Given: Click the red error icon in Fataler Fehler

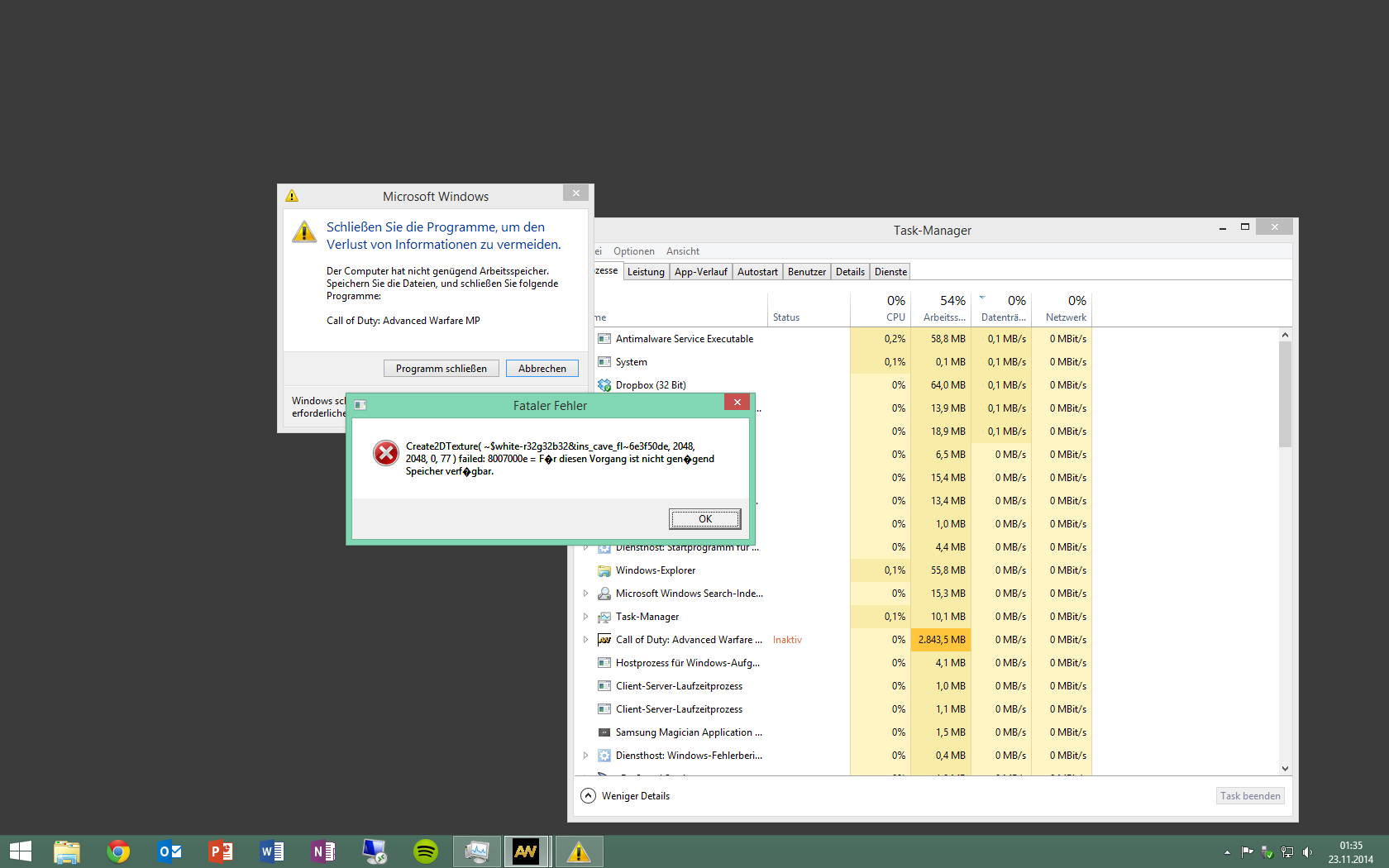Looking at the screenshot, I should pos(385,453).
